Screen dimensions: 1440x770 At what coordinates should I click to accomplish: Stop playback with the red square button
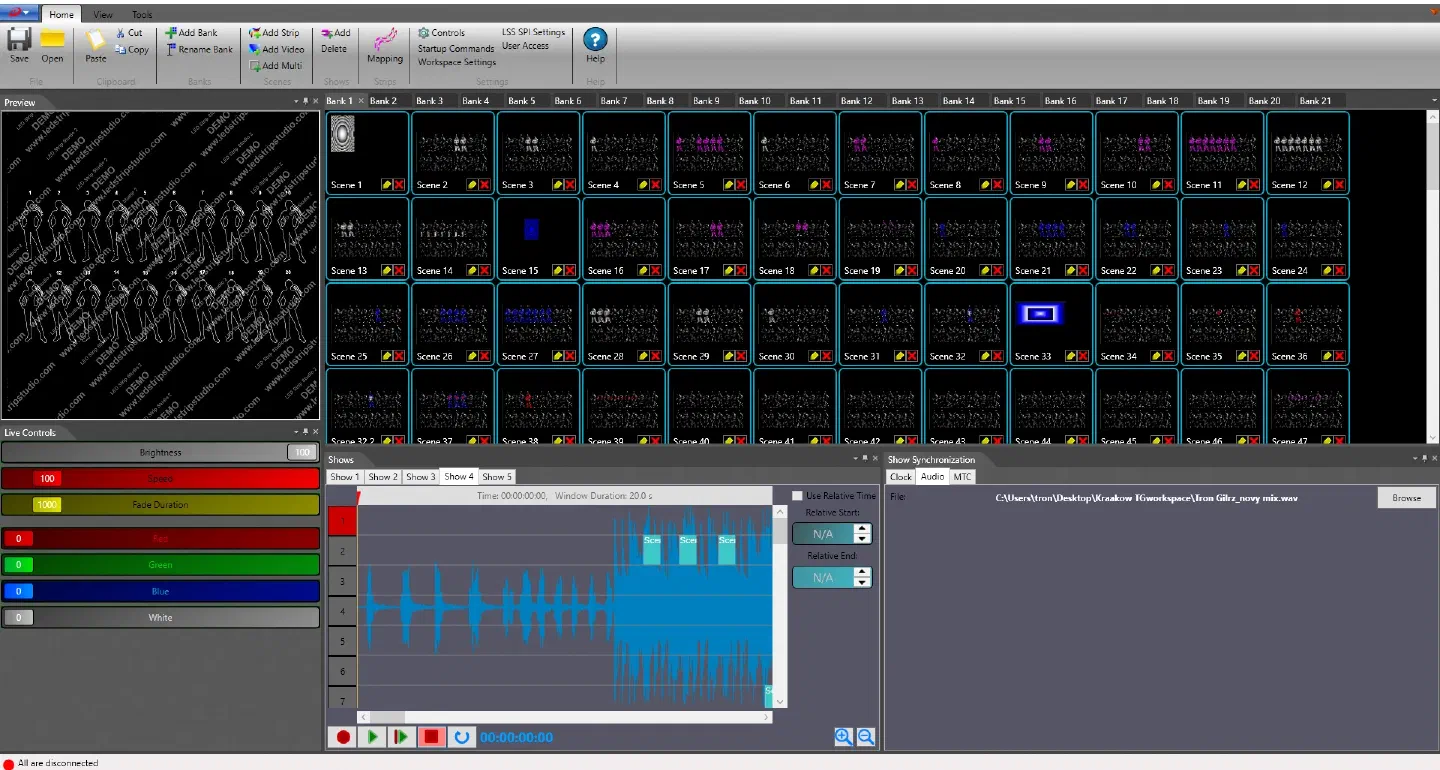click(431, 737)
